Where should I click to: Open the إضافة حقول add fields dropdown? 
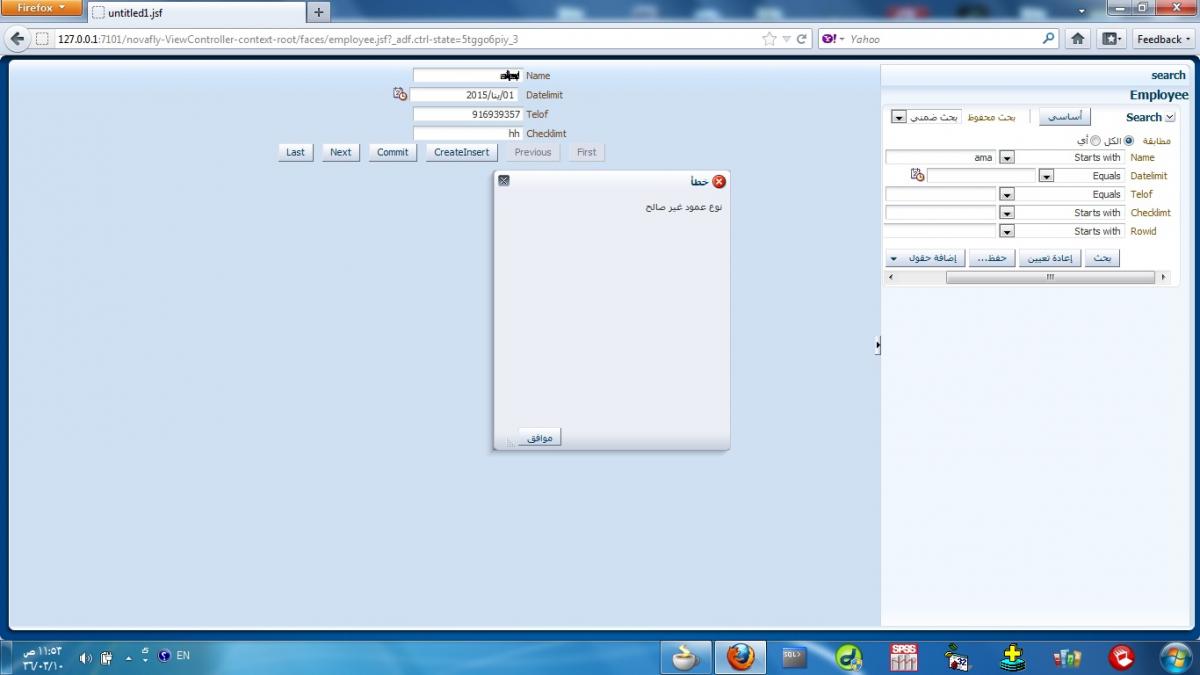(926, 258)
